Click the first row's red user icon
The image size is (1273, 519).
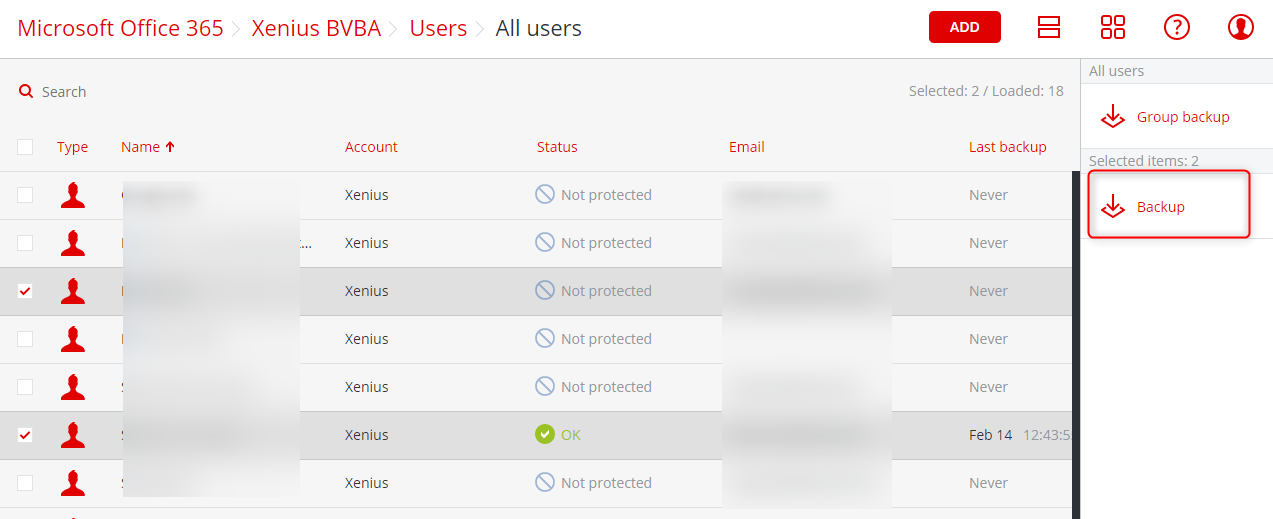pos(72,195)
